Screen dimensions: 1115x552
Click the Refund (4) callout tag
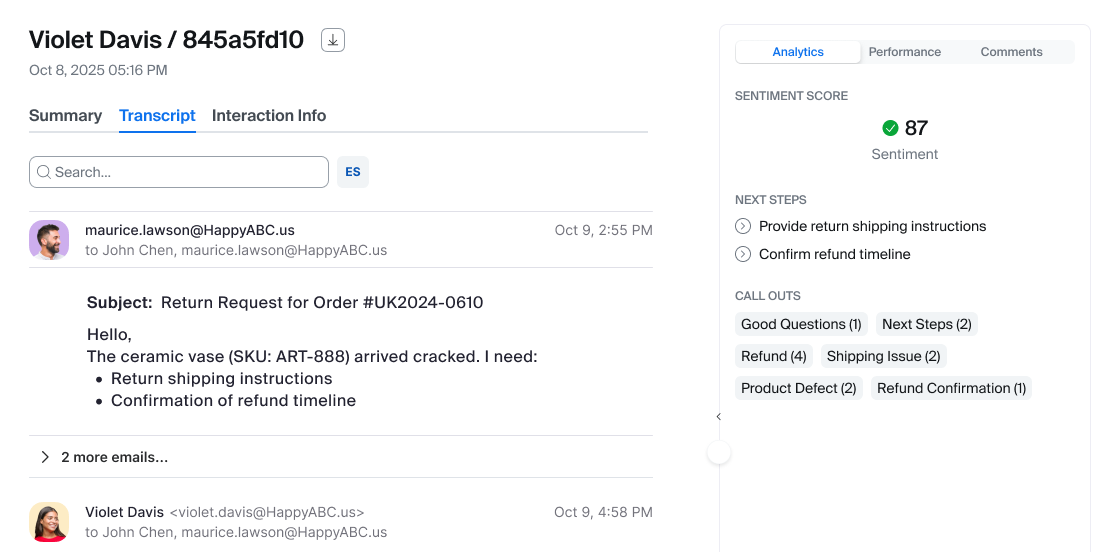(773, 356)
